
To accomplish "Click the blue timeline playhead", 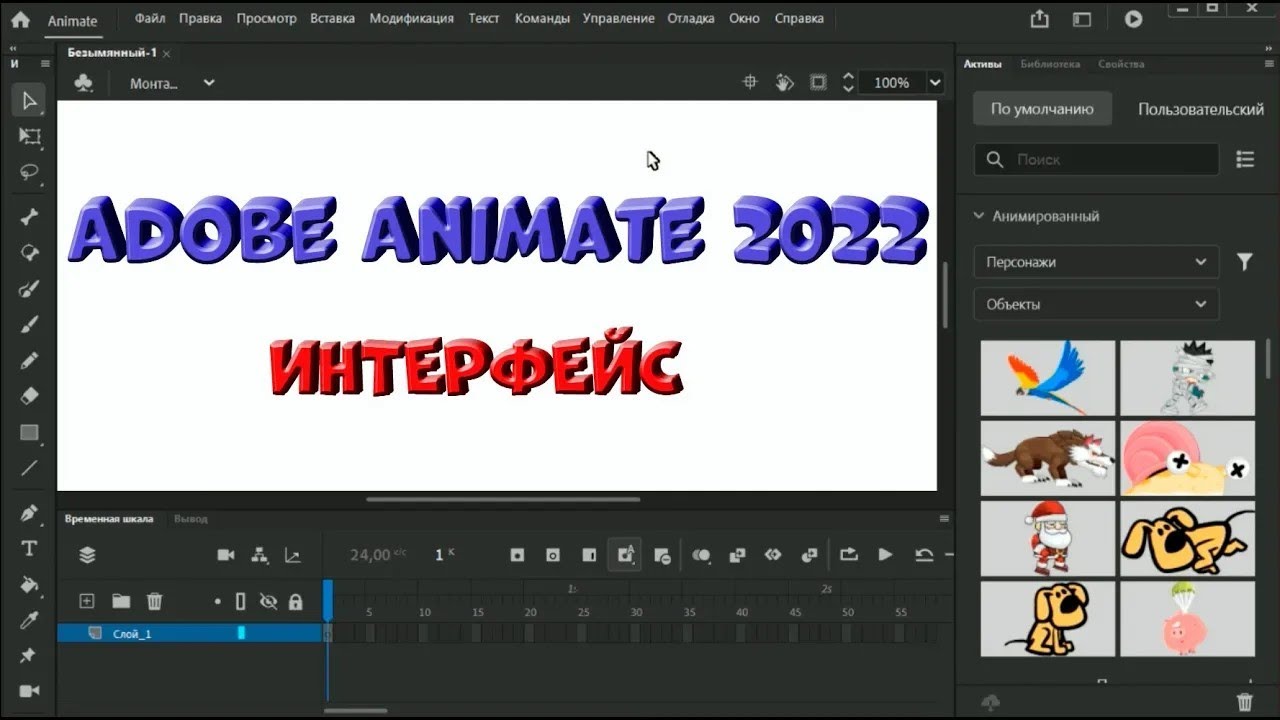I will tap(327, 600).
